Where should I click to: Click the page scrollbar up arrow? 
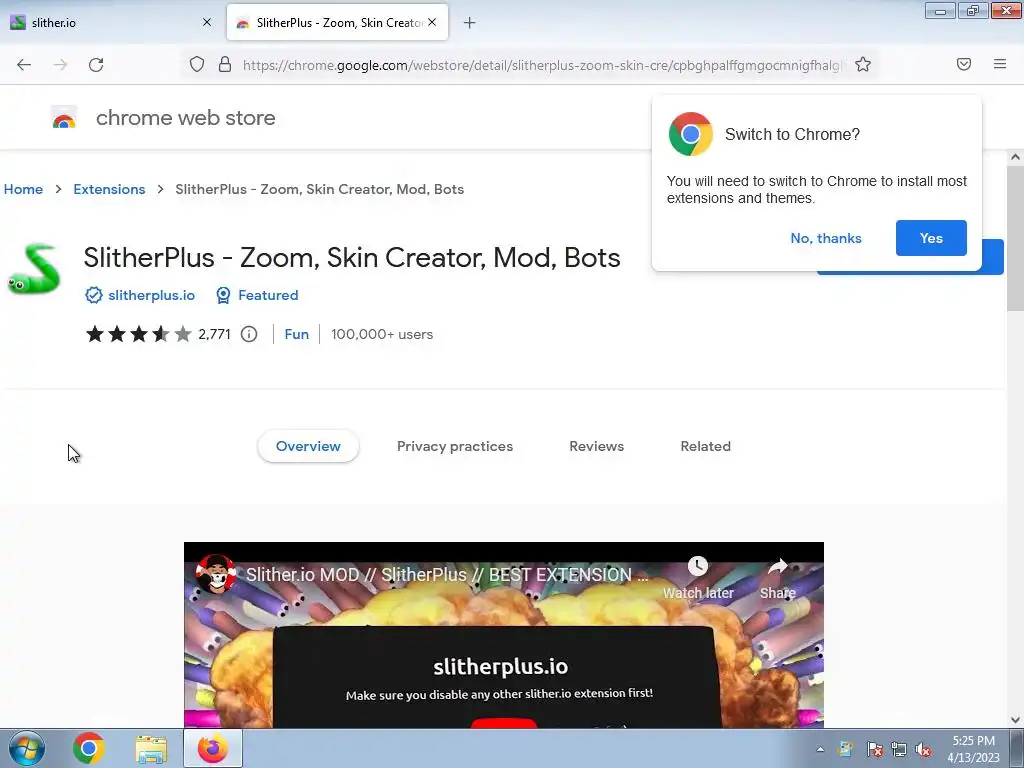click(x=1015, y=157)
